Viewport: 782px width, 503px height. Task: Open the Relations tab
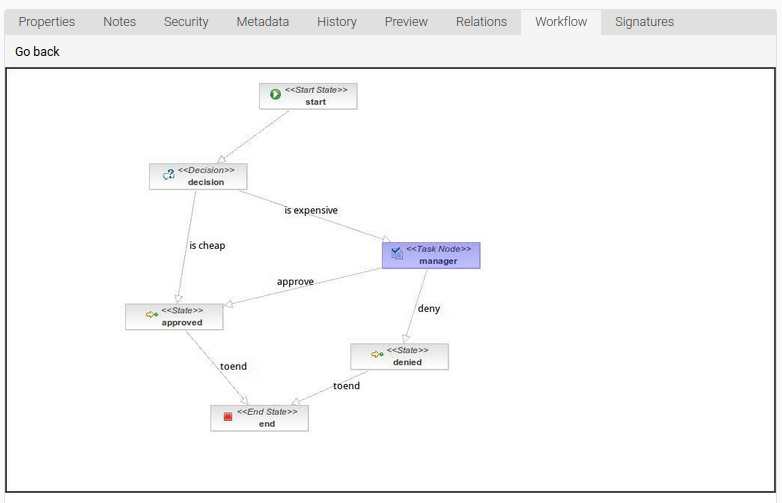(x=481, y=21)
